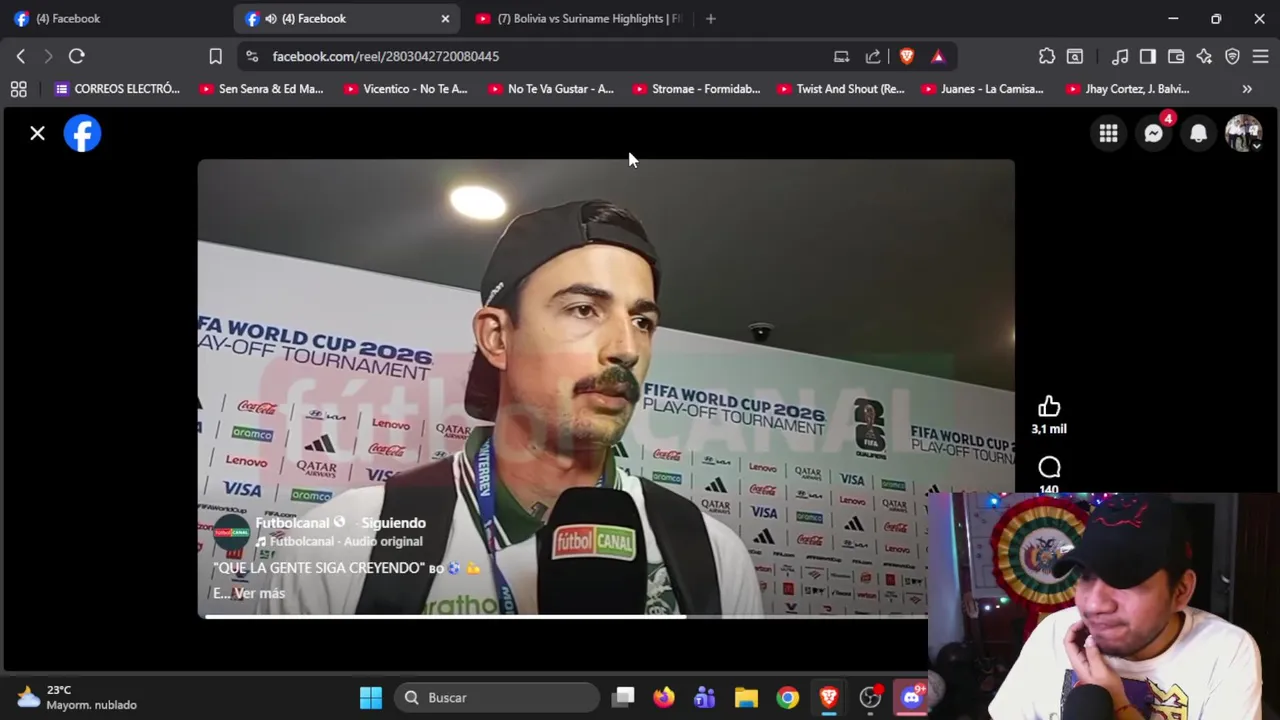The image size is (1280, 720).
Task: Click the taskbar Buscar search box
Action: coord(496,697)
